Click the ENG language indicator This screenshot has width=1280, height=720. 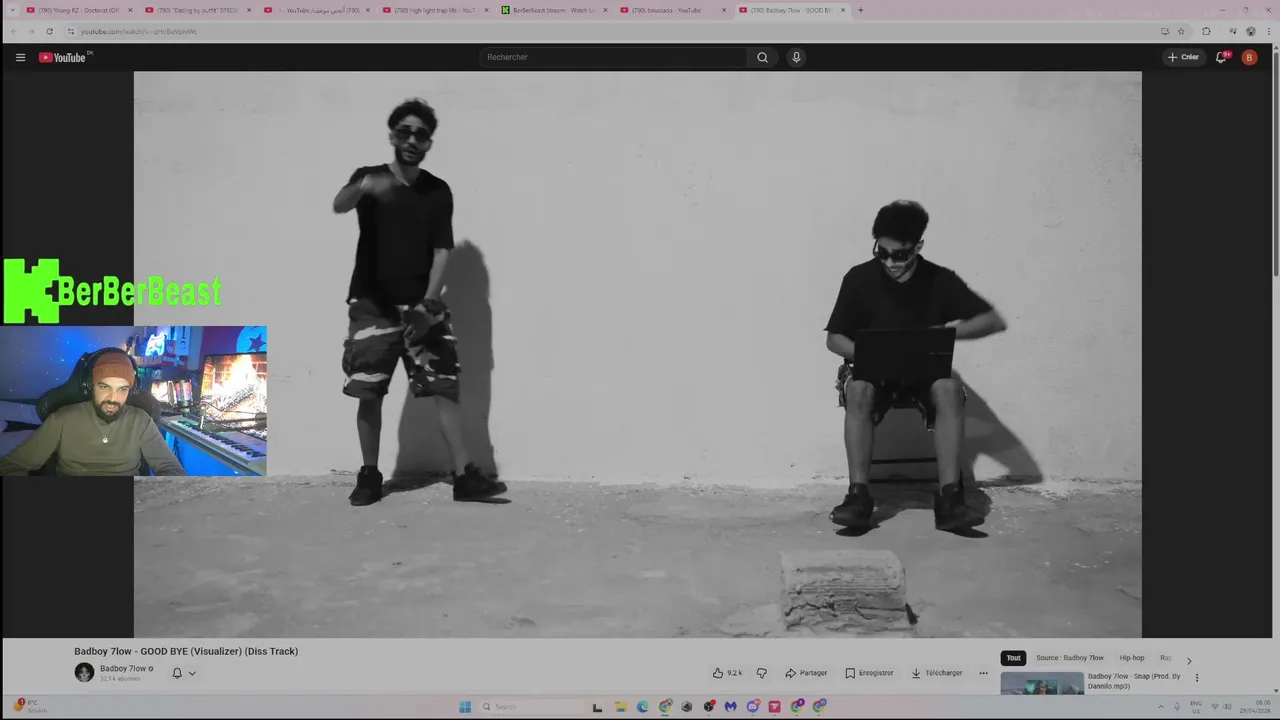click(x=1196, y=706)
